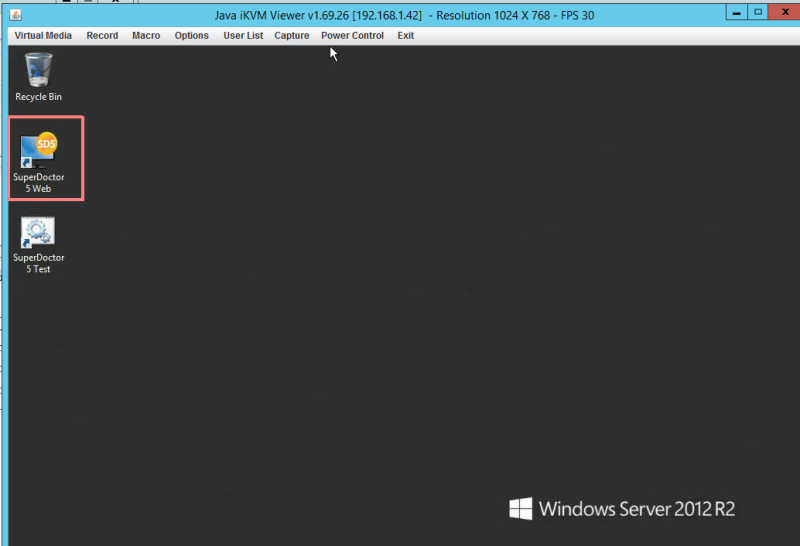Click the 'Recycle Bin' label text
The height and width of the screenshot is (546, 800).
point(38,96)
